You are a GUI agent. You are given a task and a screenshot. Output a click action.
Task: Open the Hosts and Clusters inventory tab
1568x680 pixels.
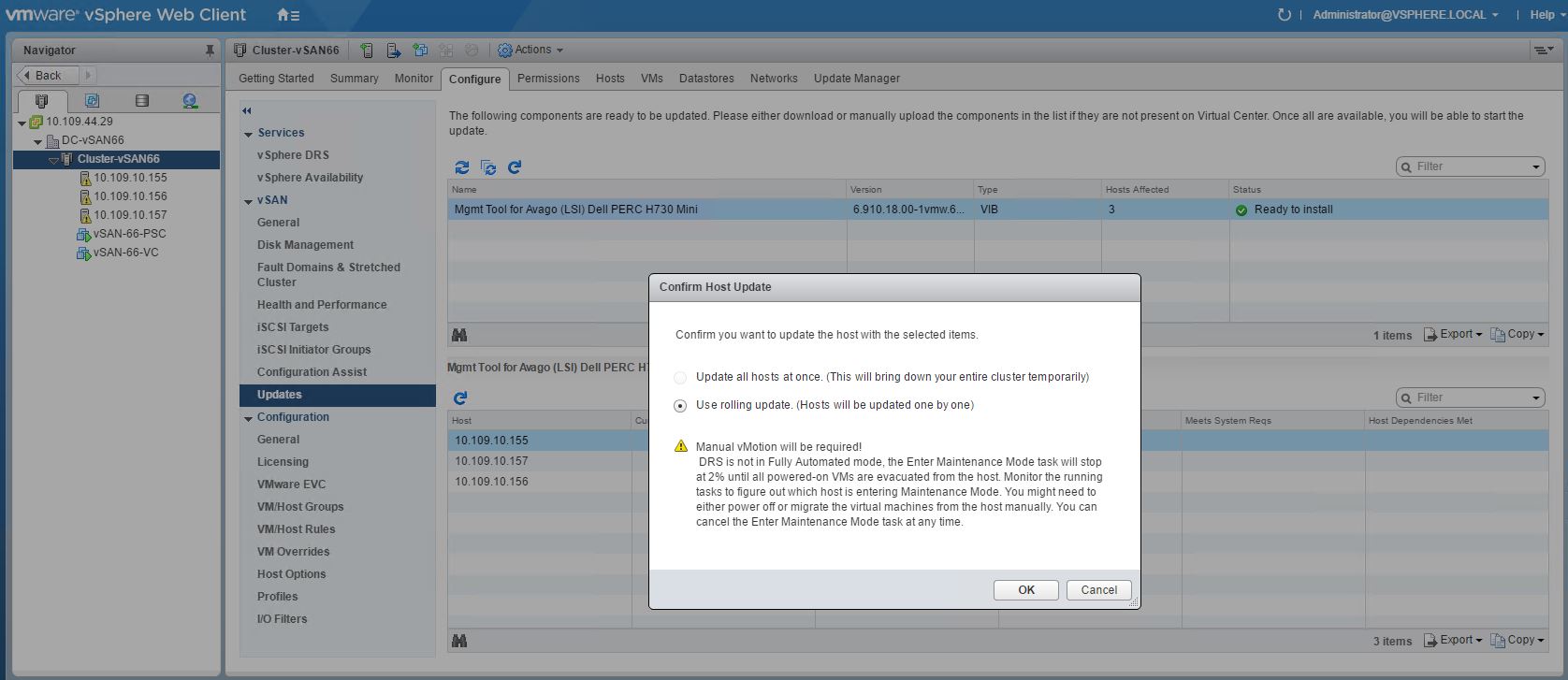(x=41, y=101)
